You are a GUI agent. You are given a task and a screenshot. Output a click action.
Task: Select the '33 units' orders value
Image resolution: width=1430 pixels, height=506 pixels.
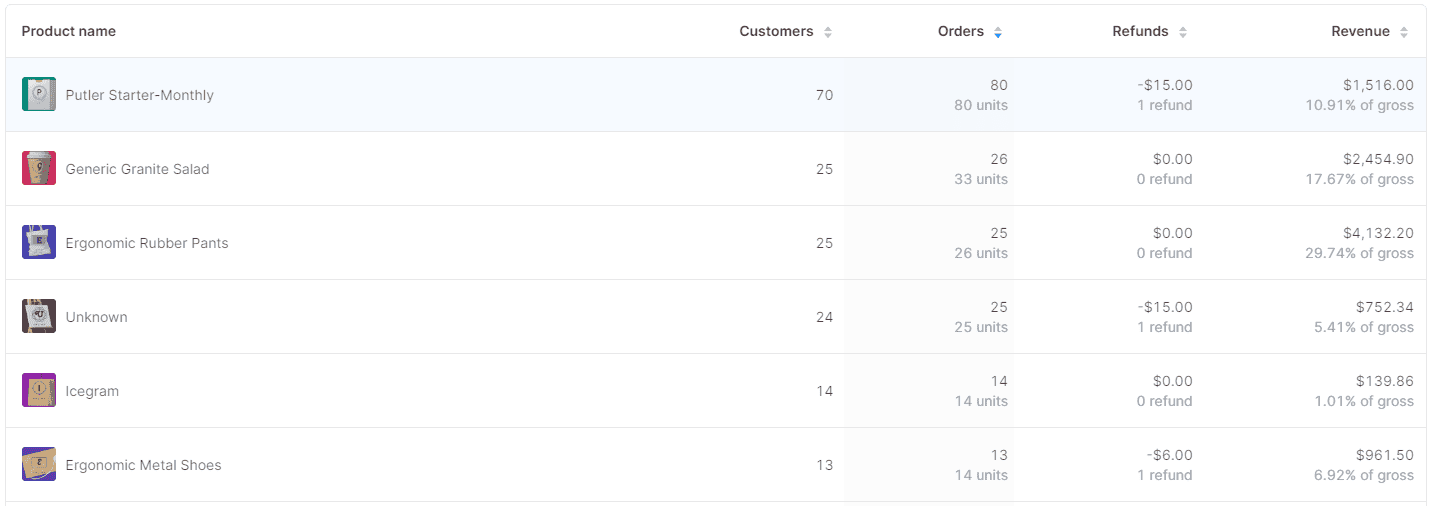point(981,179)
